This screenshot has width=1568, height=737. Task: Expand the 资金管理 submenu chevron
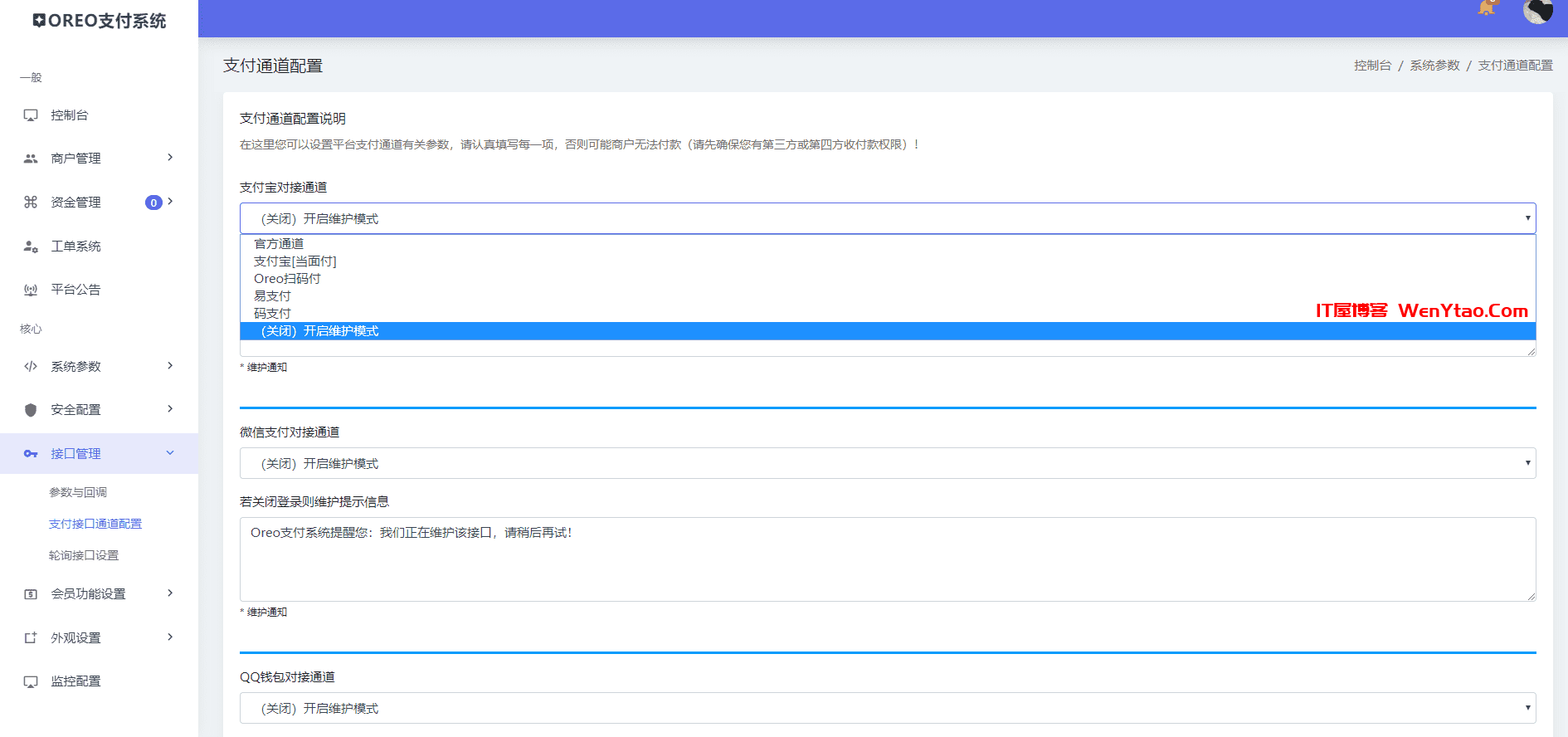(x=170, y=202)
